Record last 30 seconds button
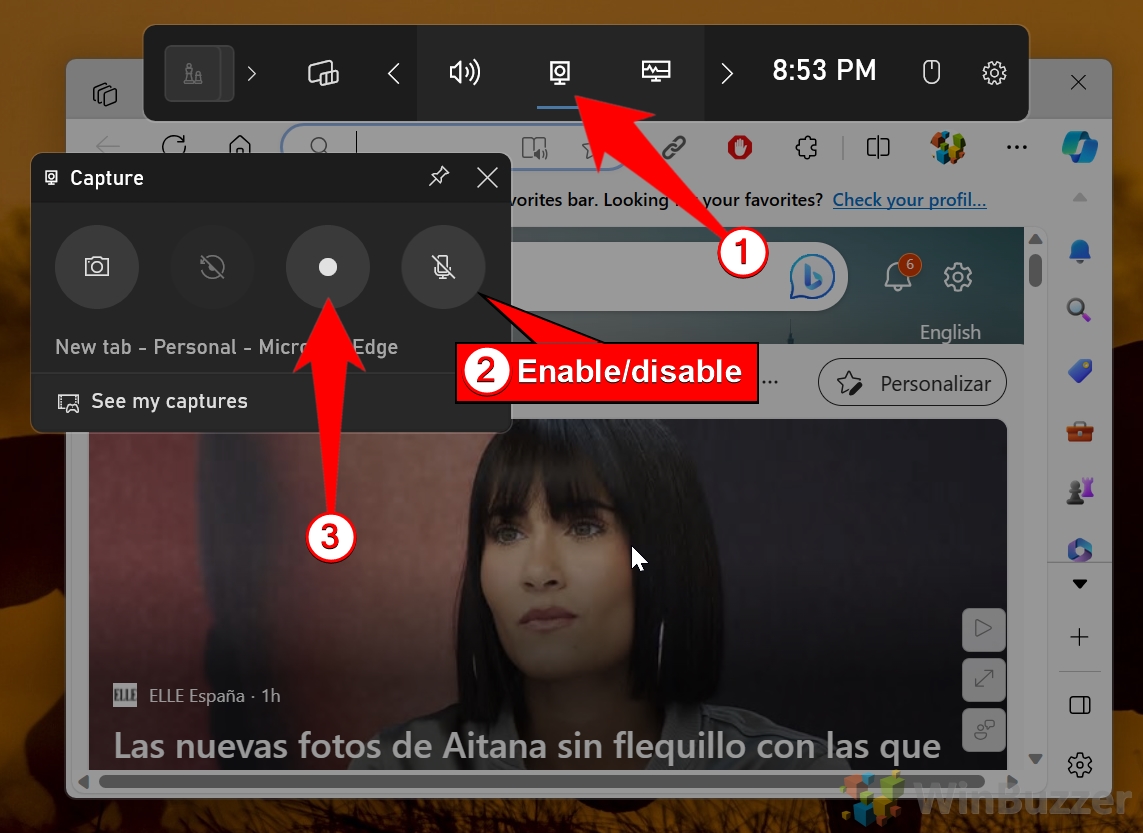The width and height of the screenshot is (1143, 833). (x=212, y=267)
